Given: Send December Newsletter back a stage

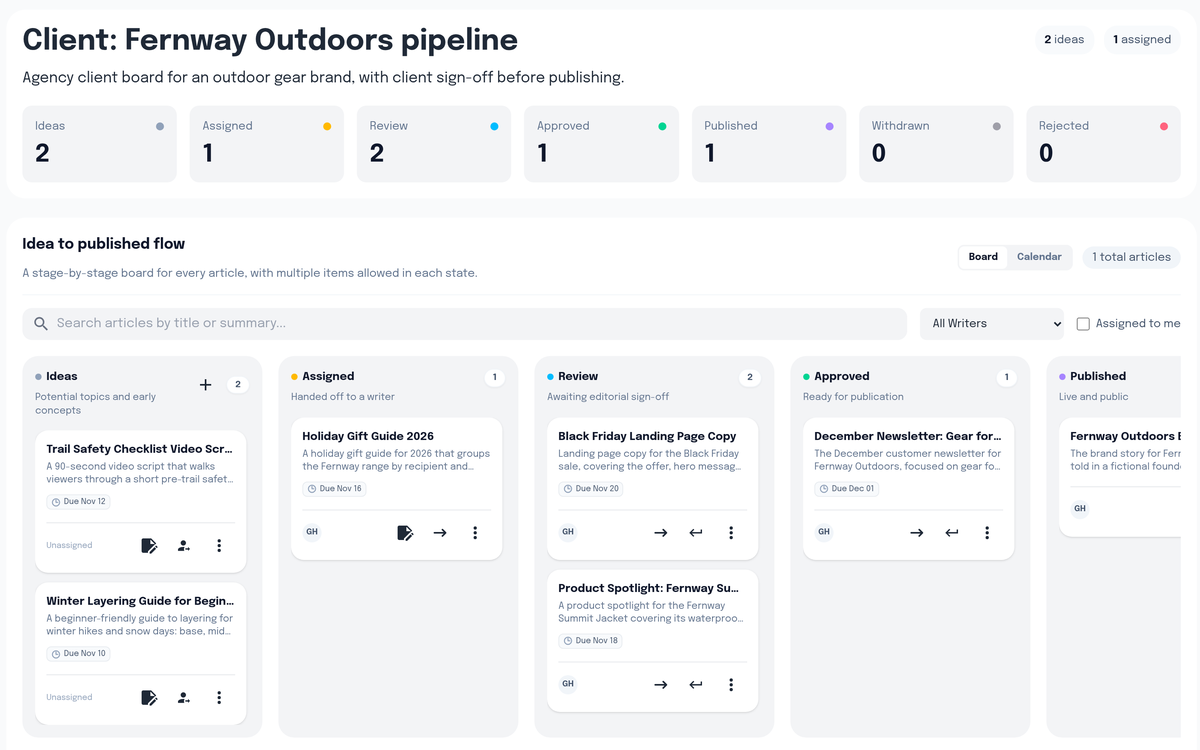Looking at the screenshot, I should point(952,533).
